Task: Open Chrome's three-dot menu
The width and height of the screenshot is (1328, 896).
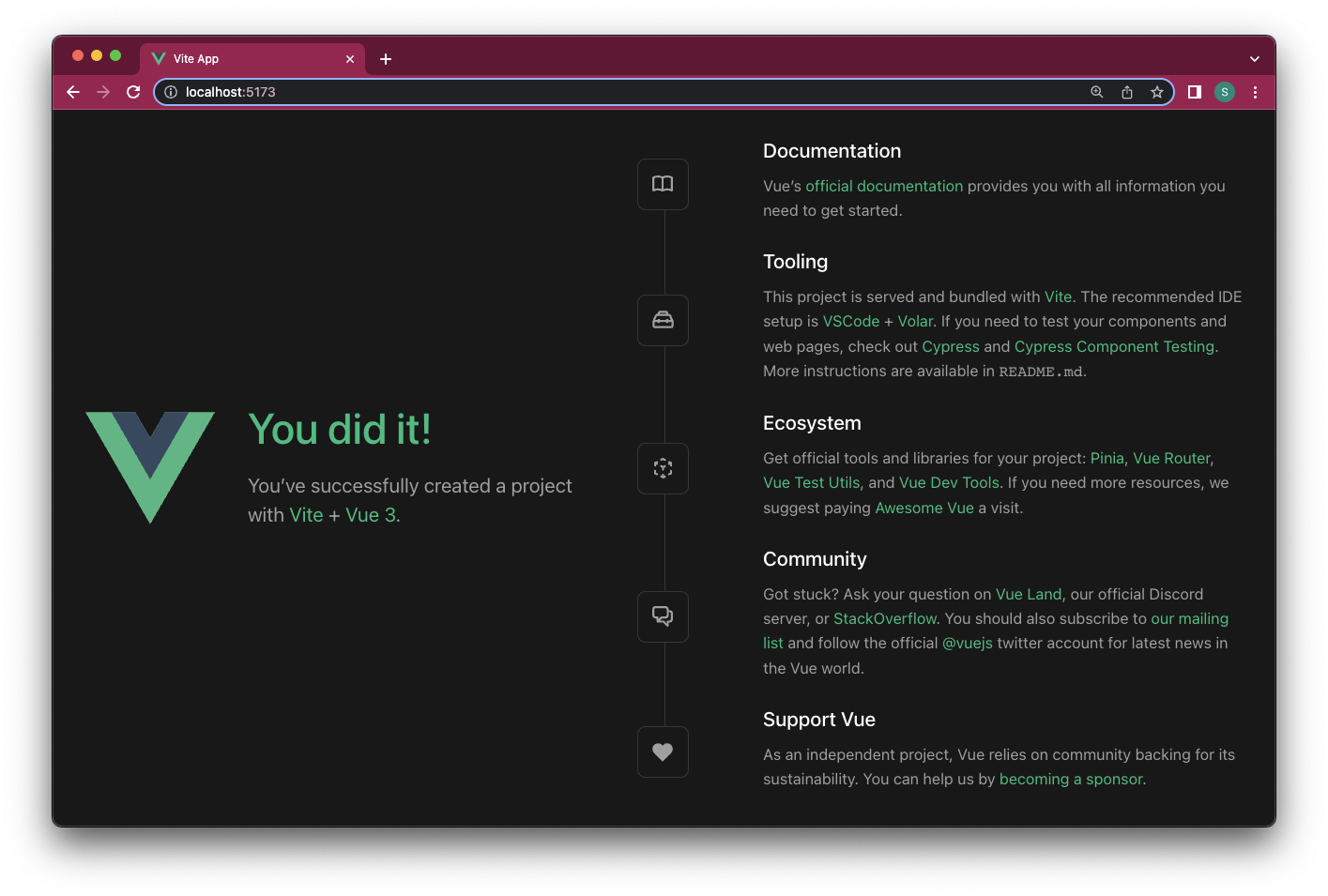Action: click(x=1255, y=92)
